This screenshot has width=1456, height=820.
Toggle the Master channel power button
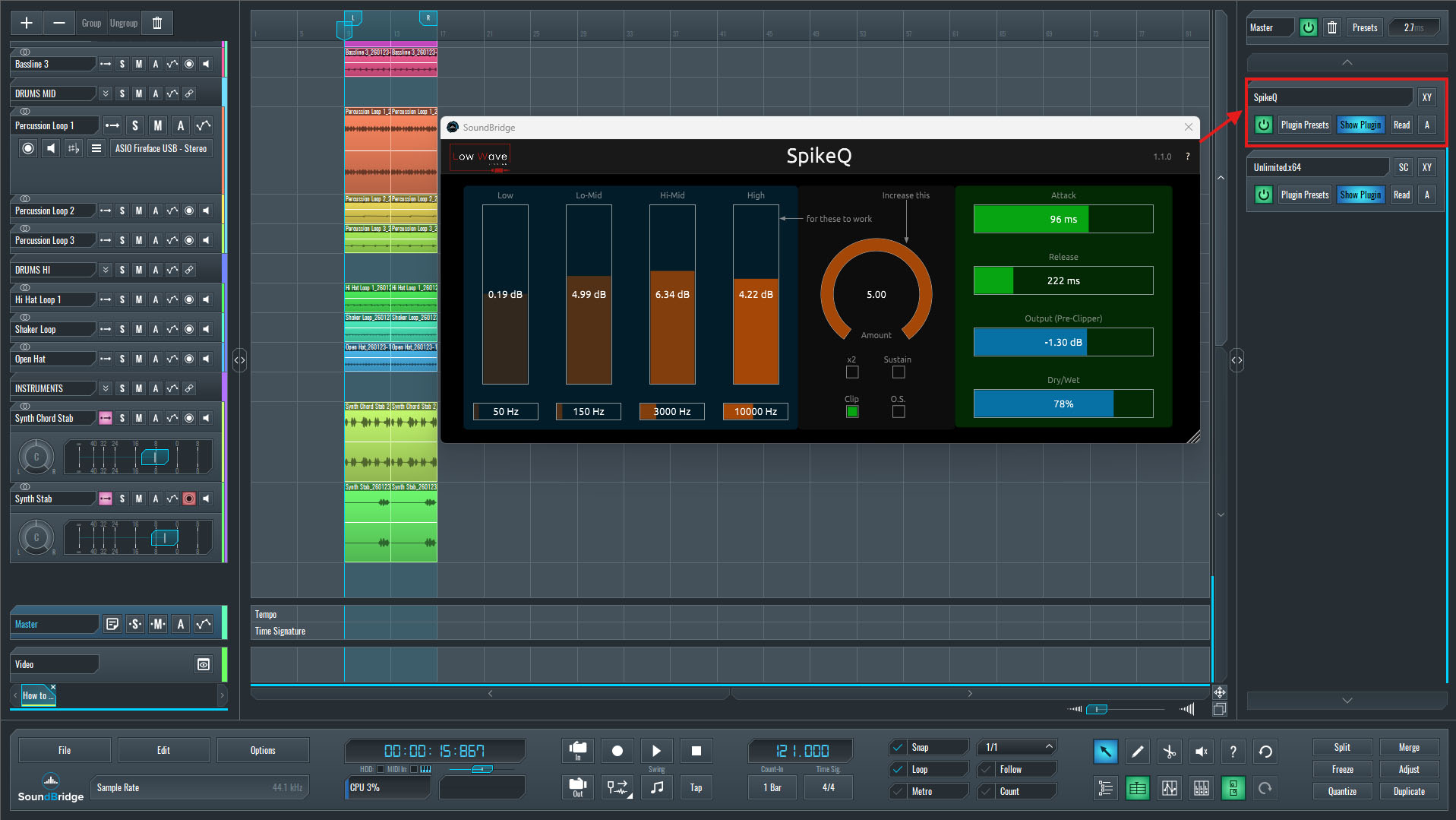pos(1308,27)
